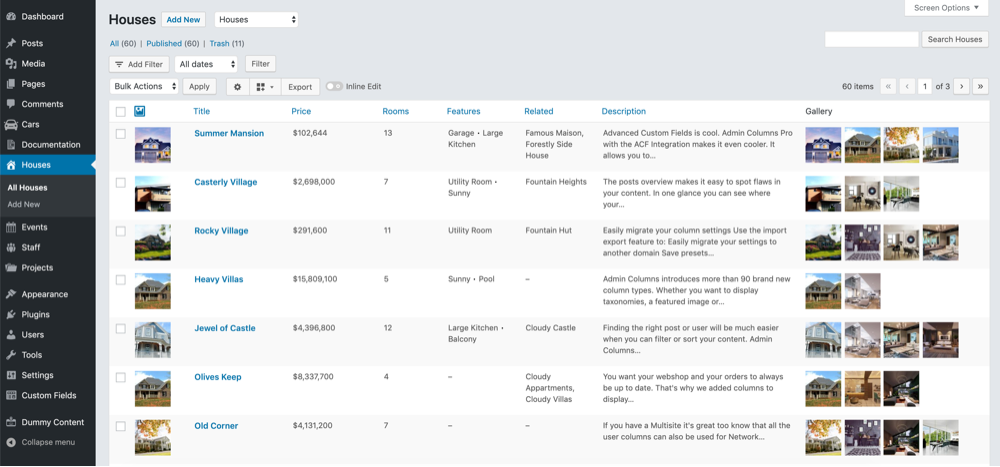Sort by the Description column header
The height and width of the screenshot is (467, 1000).
click(x=624, y=111)
